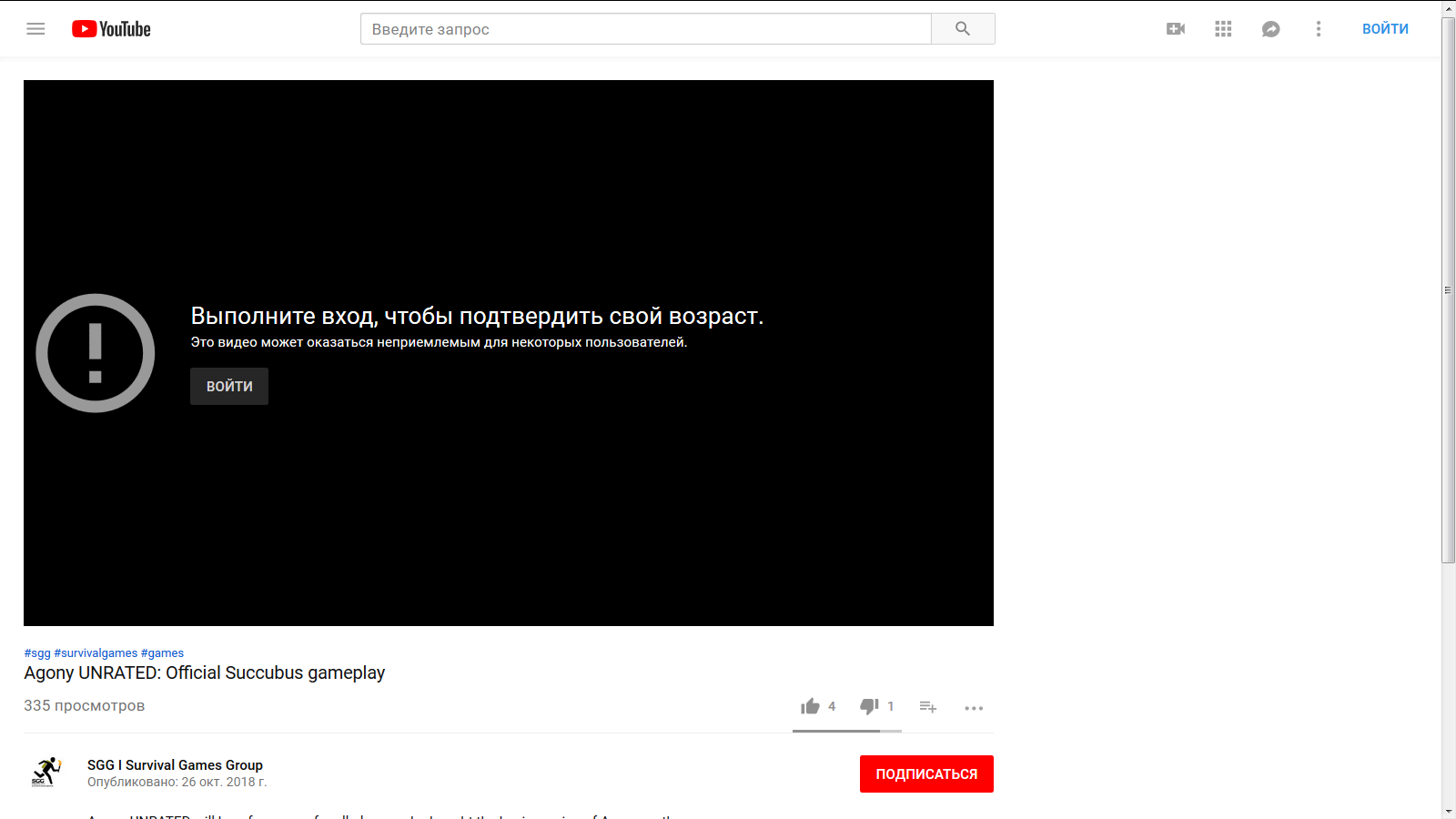Click the '335 просмотров' view count

click(85, 706)
